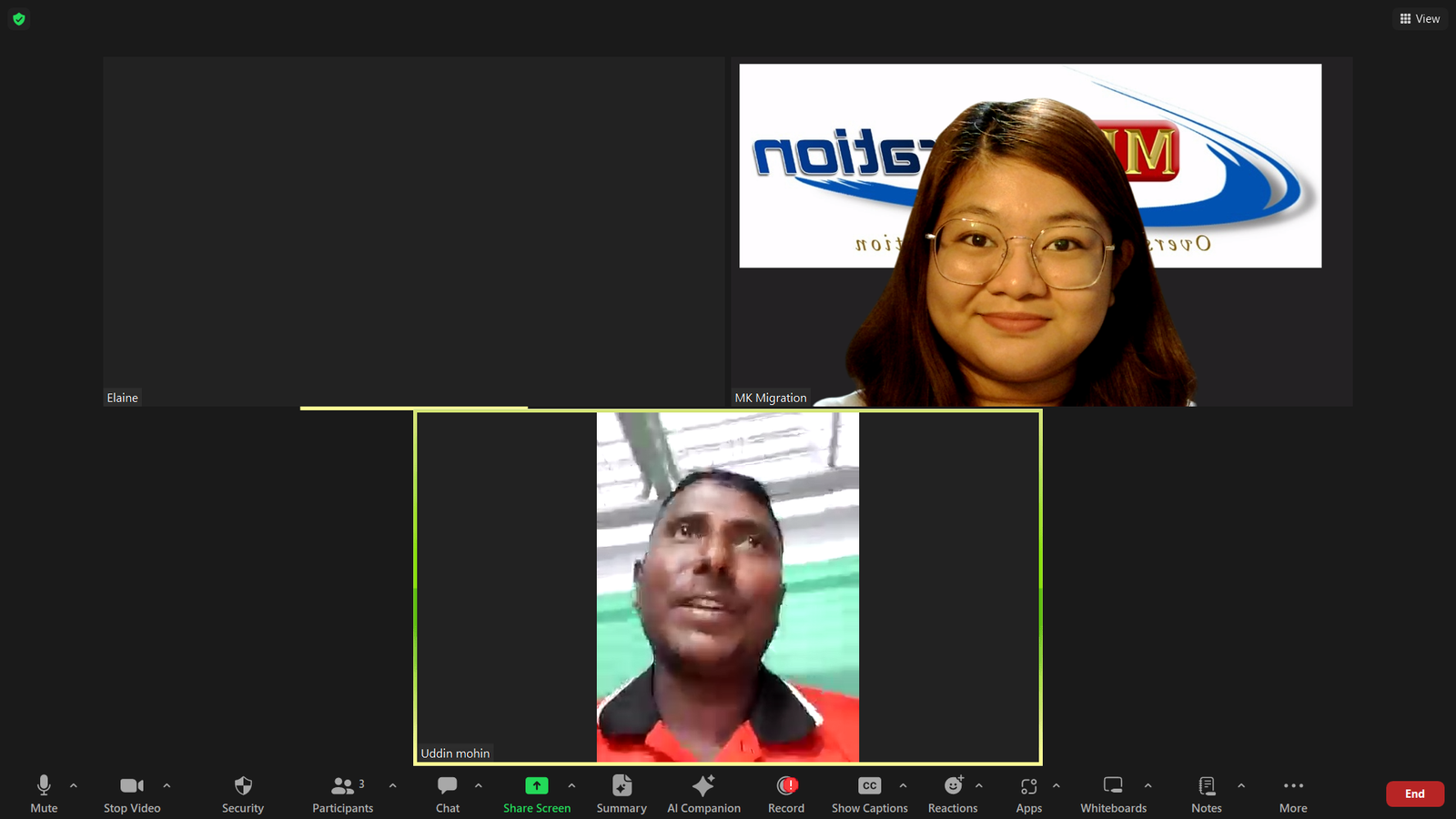Image resolution: width=1456 pixels, height=819 pixels.
Task: Stop Video camera toggle
Action: point(132,794)
